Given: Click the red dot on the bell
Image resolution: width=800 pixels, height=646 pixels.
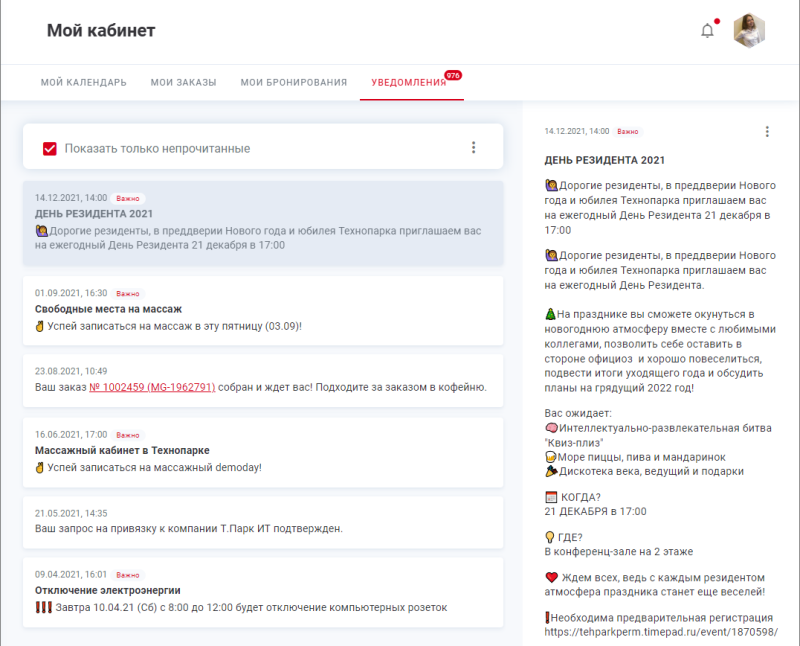Looking at the screenshot, I should coord(716,19).
